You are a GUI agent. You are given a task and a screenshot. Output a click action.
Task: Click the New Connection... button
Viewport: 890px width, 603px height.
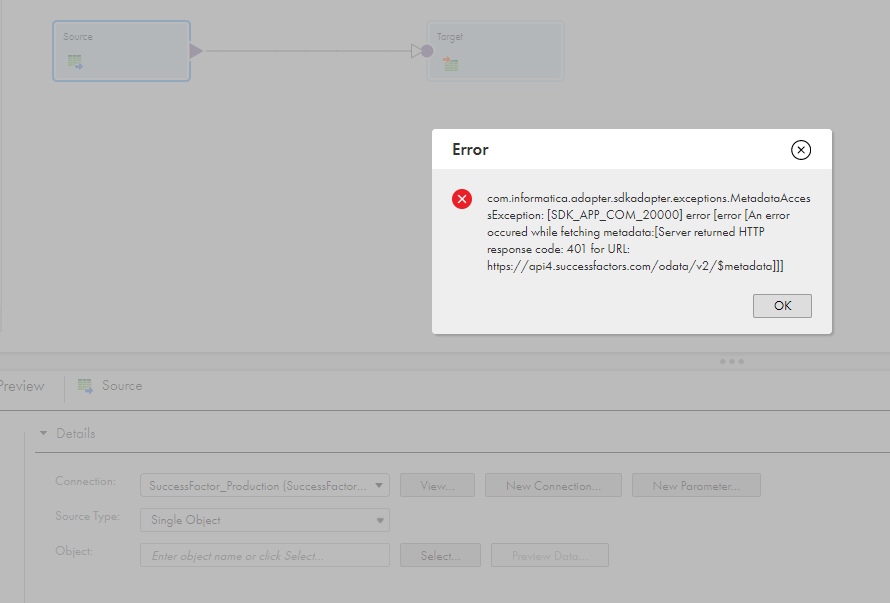pos(553,485)
